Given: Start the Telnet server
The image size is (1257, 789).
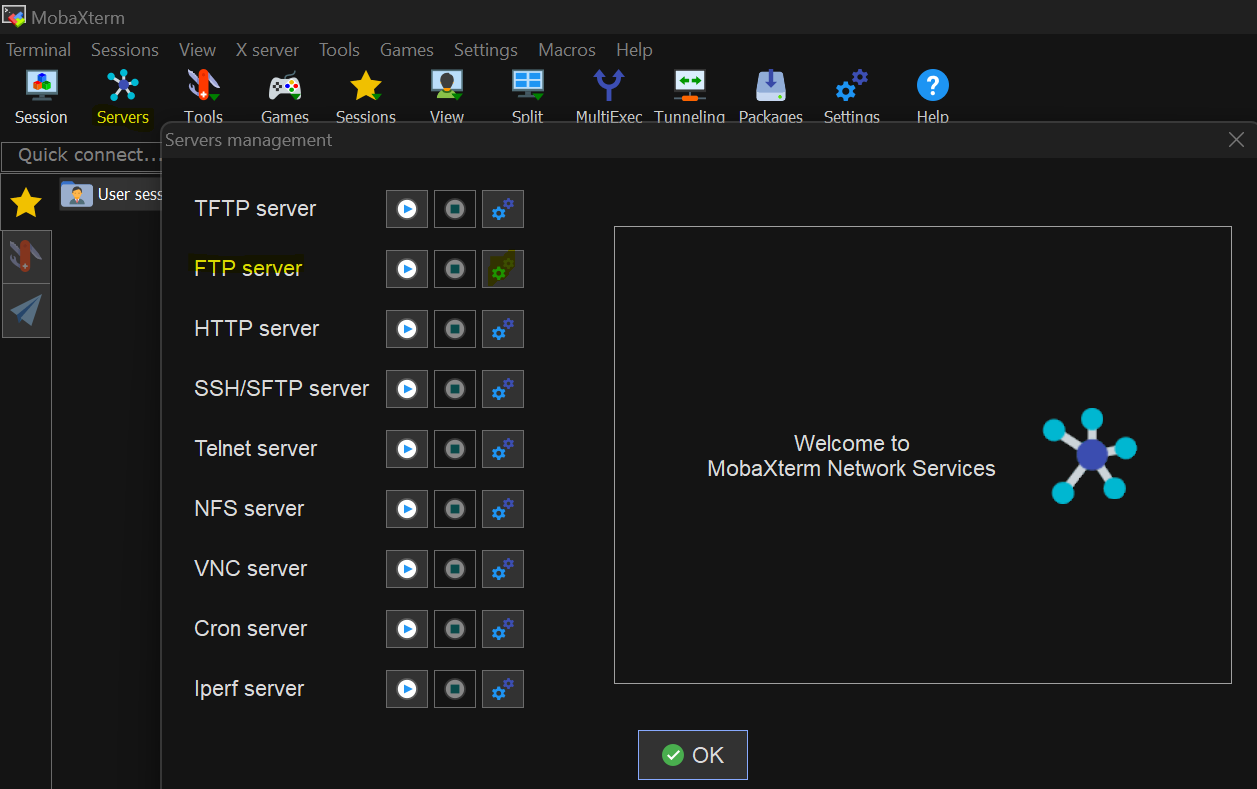Looking at the screenshot, I should (x=407, y=449).
